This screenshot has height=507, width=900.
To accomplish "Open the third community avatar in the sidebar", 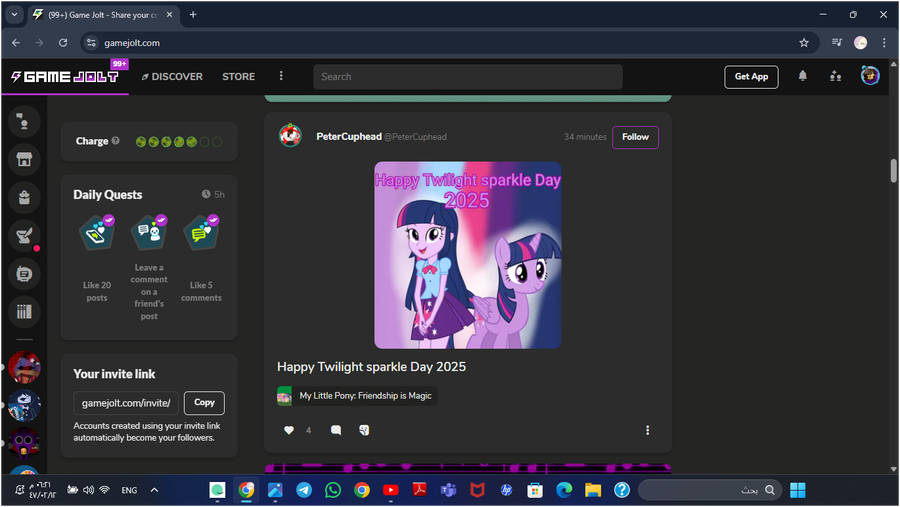I will point(24,443).
